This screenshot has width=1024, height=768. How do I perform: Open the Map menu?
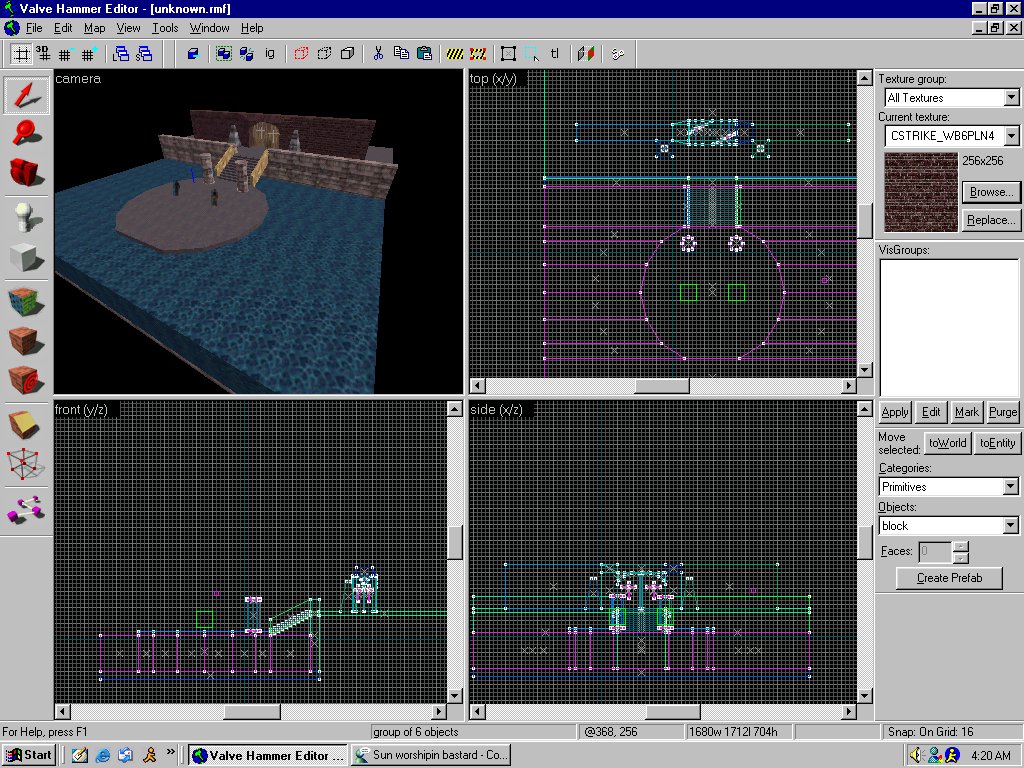pos(94,28)
